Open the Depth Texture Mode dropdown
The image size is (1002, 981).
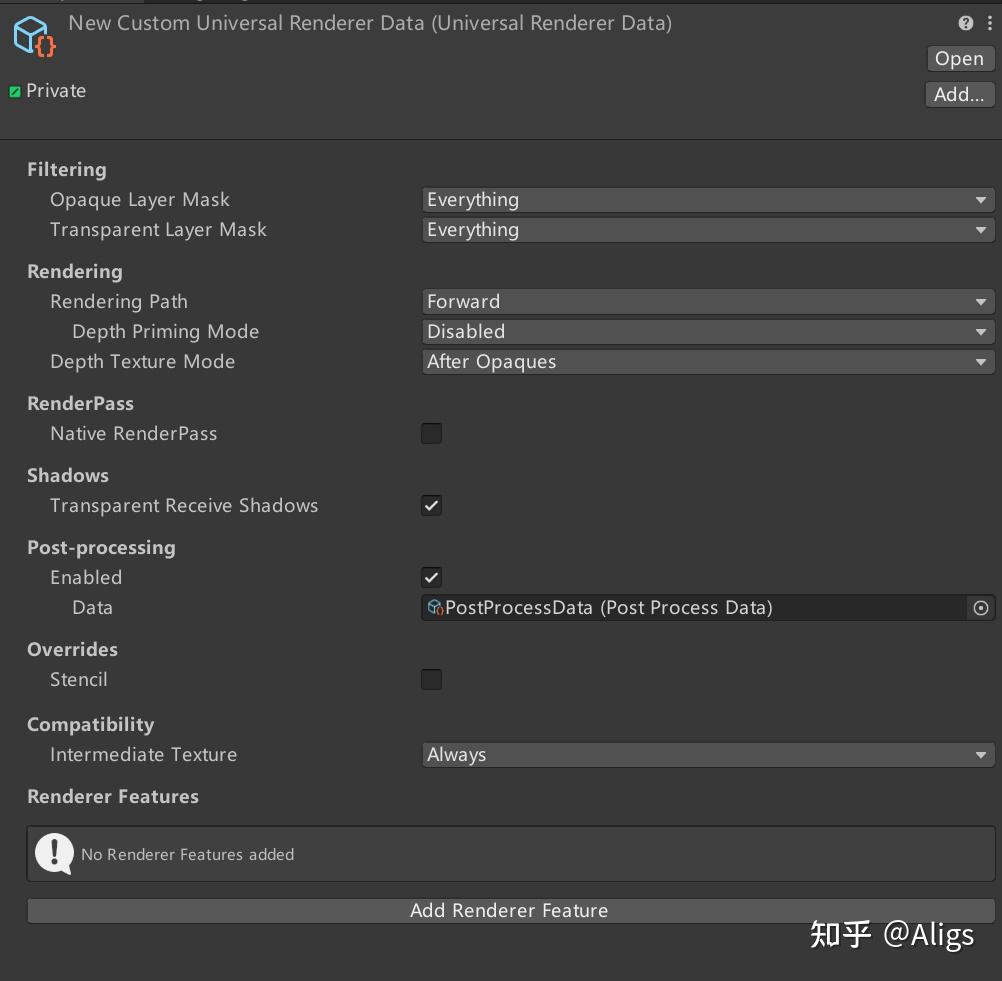coord(708,361)
